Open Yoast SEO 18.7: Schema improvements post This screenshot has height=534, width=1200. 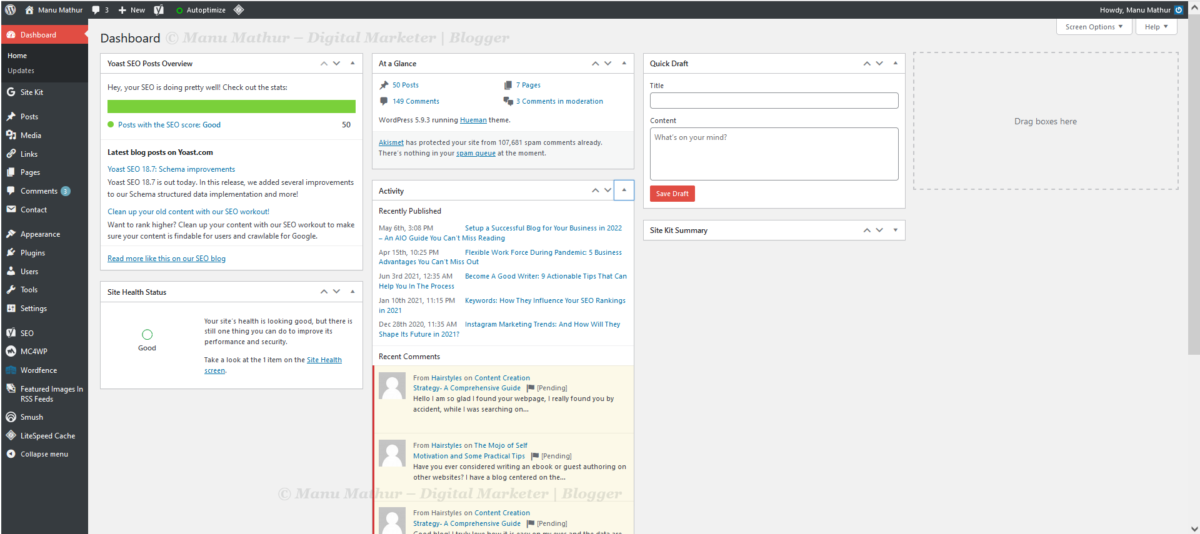[171, 169]
